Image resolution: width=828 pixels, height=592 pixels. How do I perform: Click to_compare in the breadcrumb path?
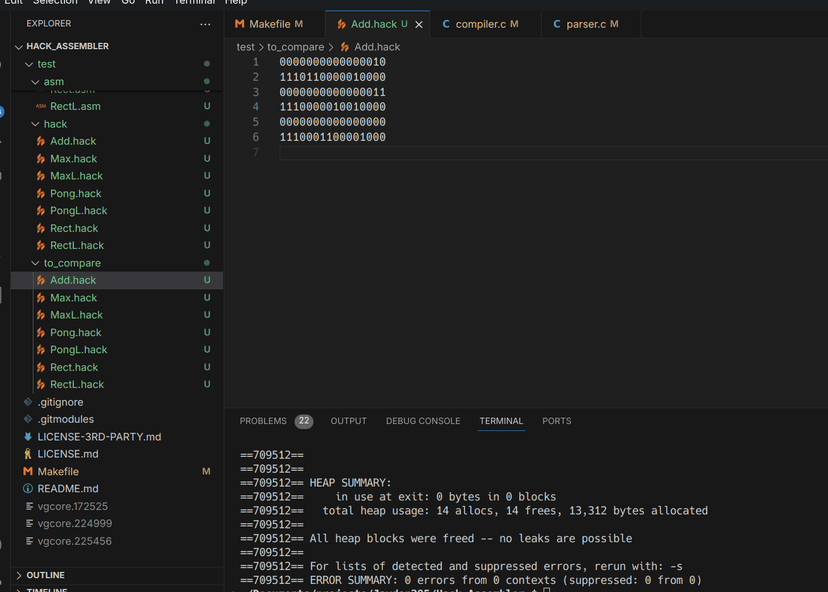(295, 47)
